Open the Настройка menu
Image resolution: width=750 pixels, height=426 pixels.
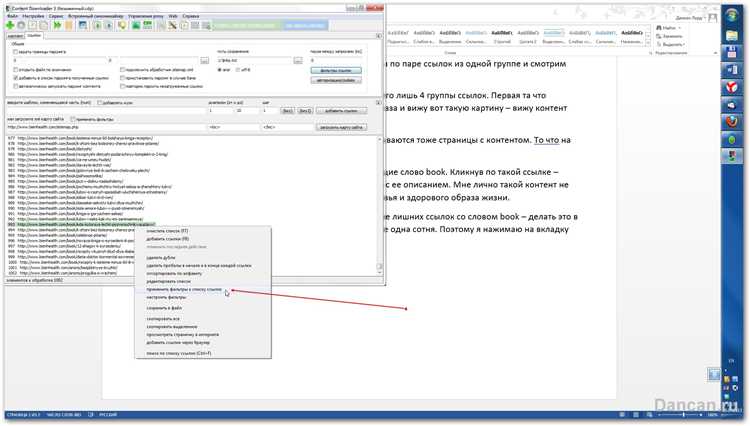point(33,16)
